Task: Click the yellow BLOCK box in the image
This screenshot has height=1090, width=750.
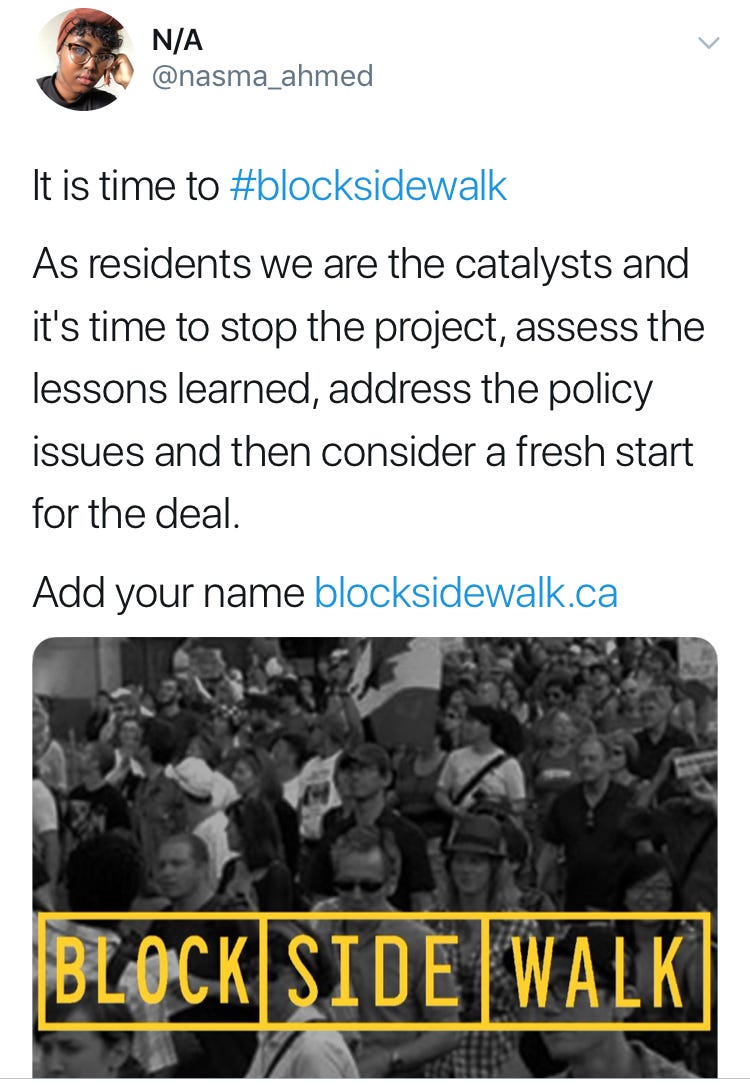Action: pyautogui.click(x=152, y=970)
